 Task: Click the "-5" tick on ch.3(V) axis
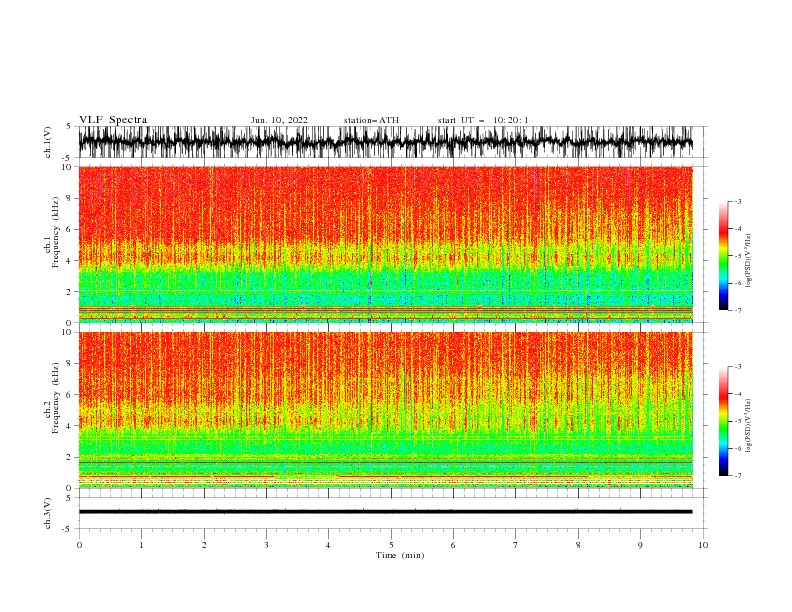coord(68,529)
